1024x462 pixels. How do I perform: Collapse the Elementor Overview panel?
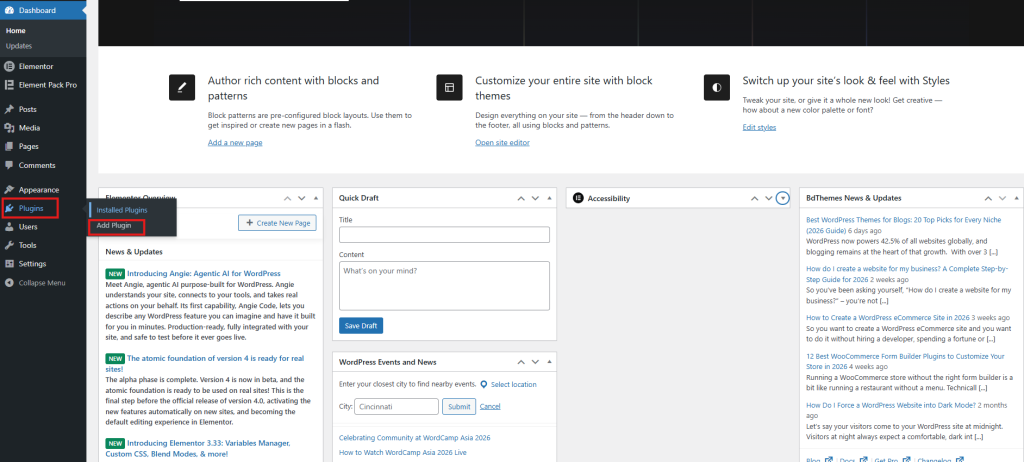(315, 198)
